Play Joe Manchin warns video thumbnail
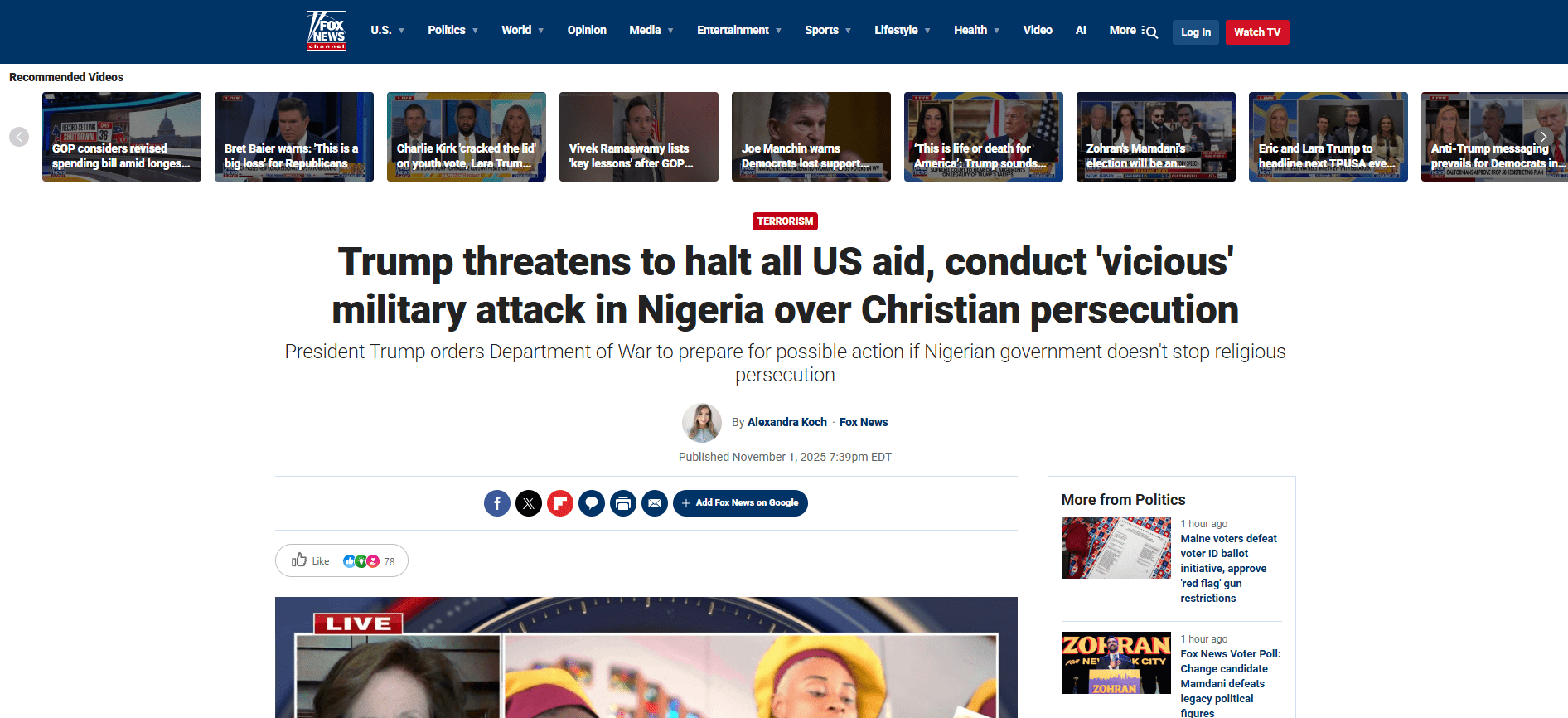The width and height of the screenshot is (1568, 718). click(x=811, y=137)
